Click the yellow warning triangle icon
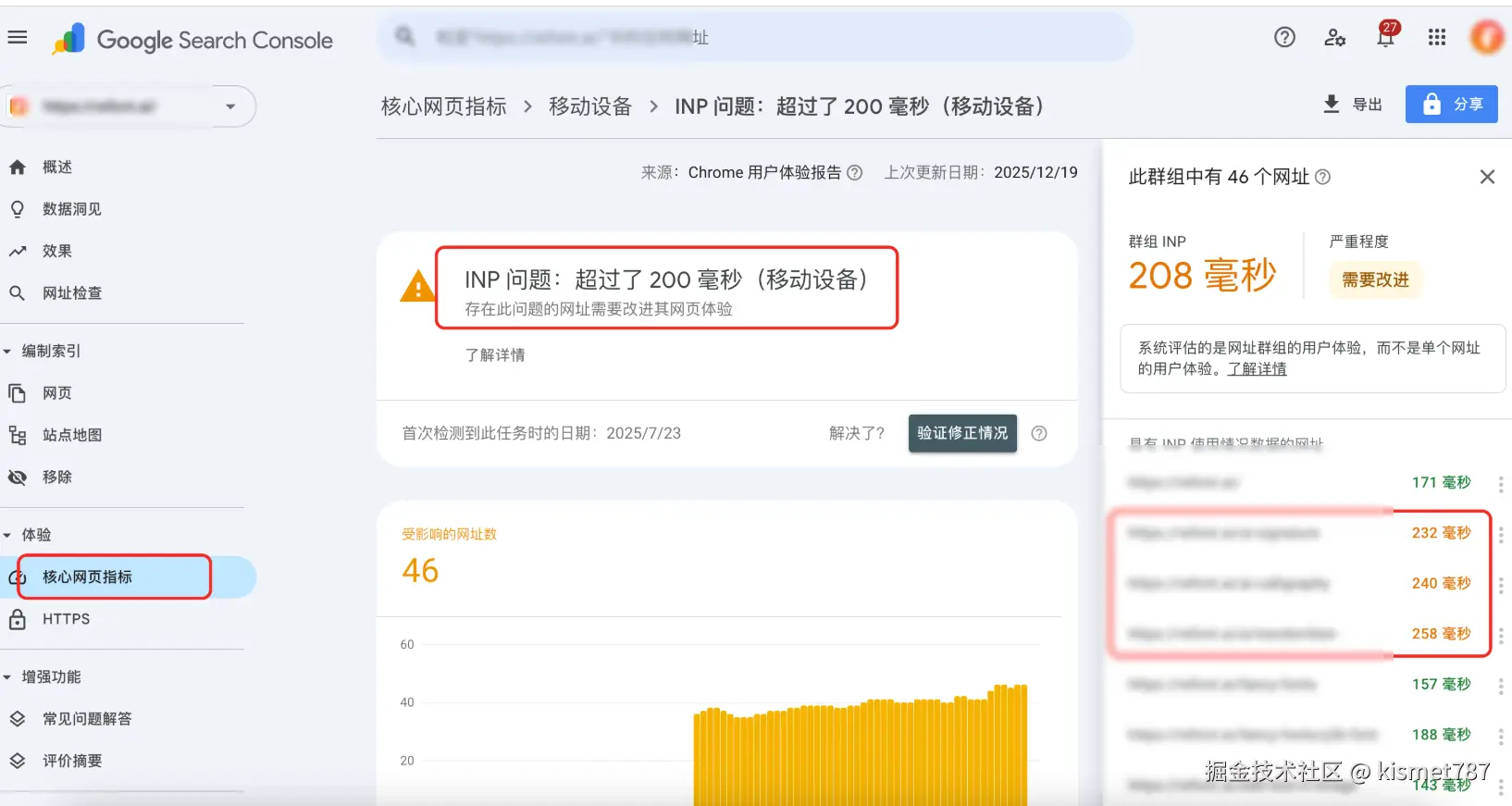This screenshot has width=1512, height=806. pyautogui.click(x=417, y=286)
